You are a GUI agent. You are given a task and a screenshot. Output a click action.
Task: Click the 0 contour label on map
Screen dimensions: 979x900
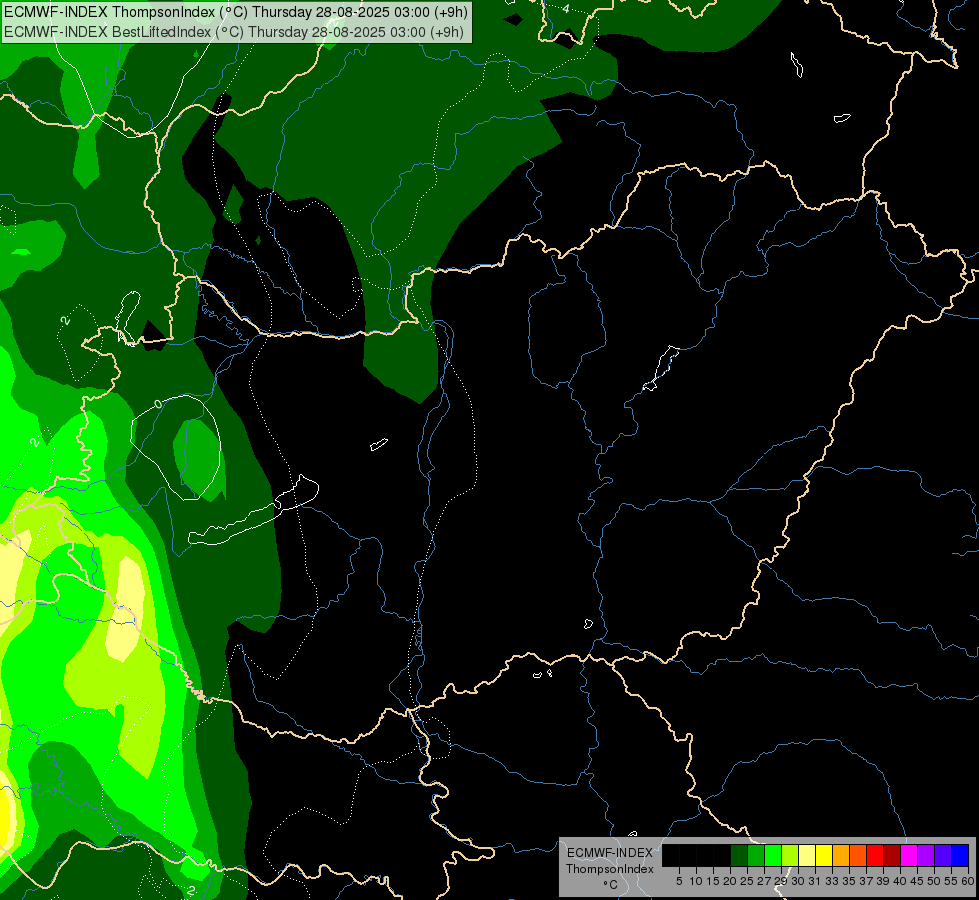tap(158, 404)
